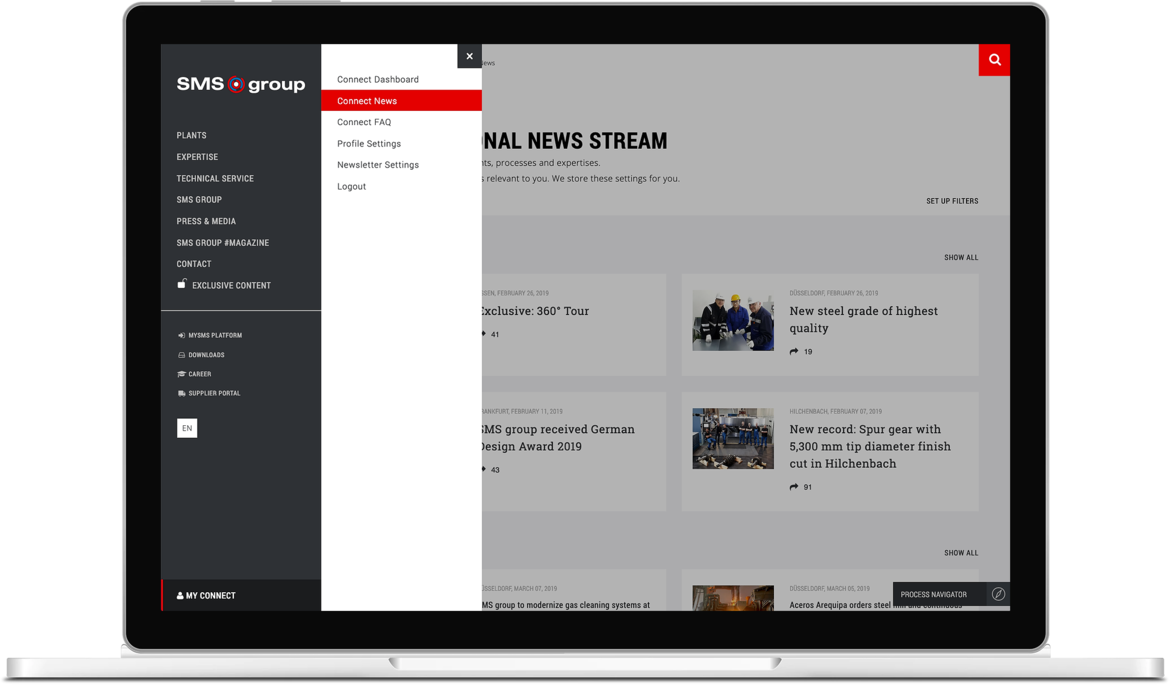Click Set Up Filters link
The height and width of the screenshot is (685, 1170).
[952, 201]
